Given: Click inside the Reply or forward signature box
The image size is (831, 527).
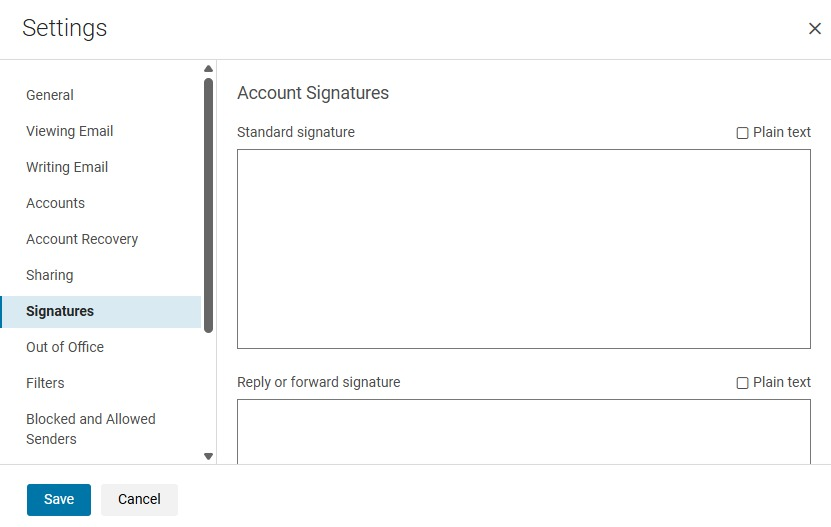Looking at the screenshot, I should pyautogui.click(x=523, y=431).
